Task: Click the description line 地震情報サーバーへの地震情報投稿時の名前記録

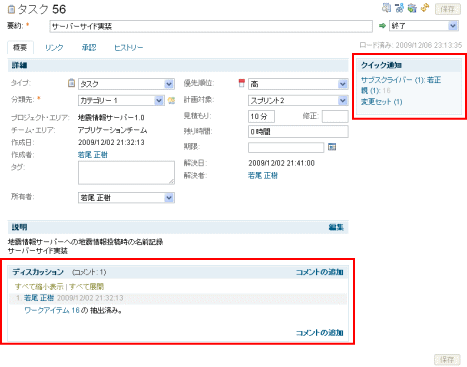Action: [85, 242]
